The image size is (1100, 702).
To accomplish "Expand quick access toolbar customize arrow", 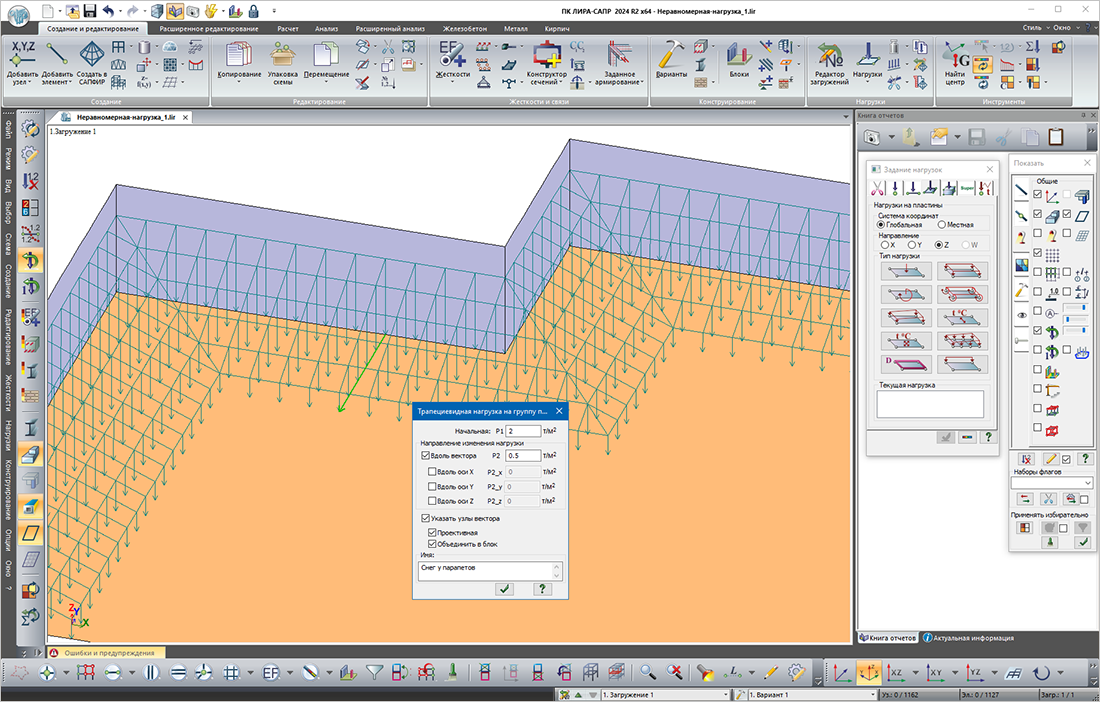I will pyautogui.click(x=274, y=11).
